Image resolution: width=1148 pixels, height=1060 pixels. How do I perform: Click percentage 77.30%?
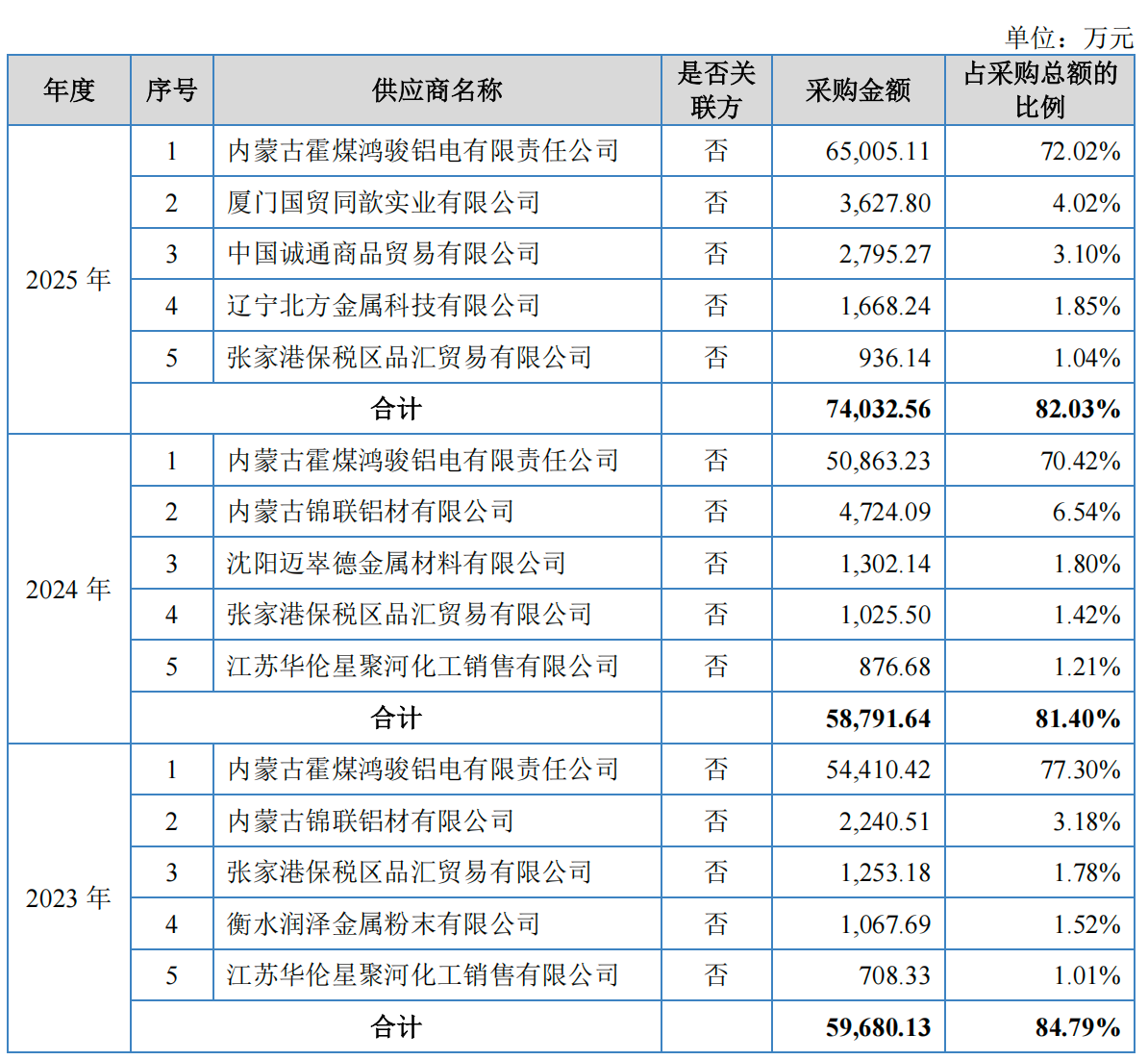point(1080,770)
